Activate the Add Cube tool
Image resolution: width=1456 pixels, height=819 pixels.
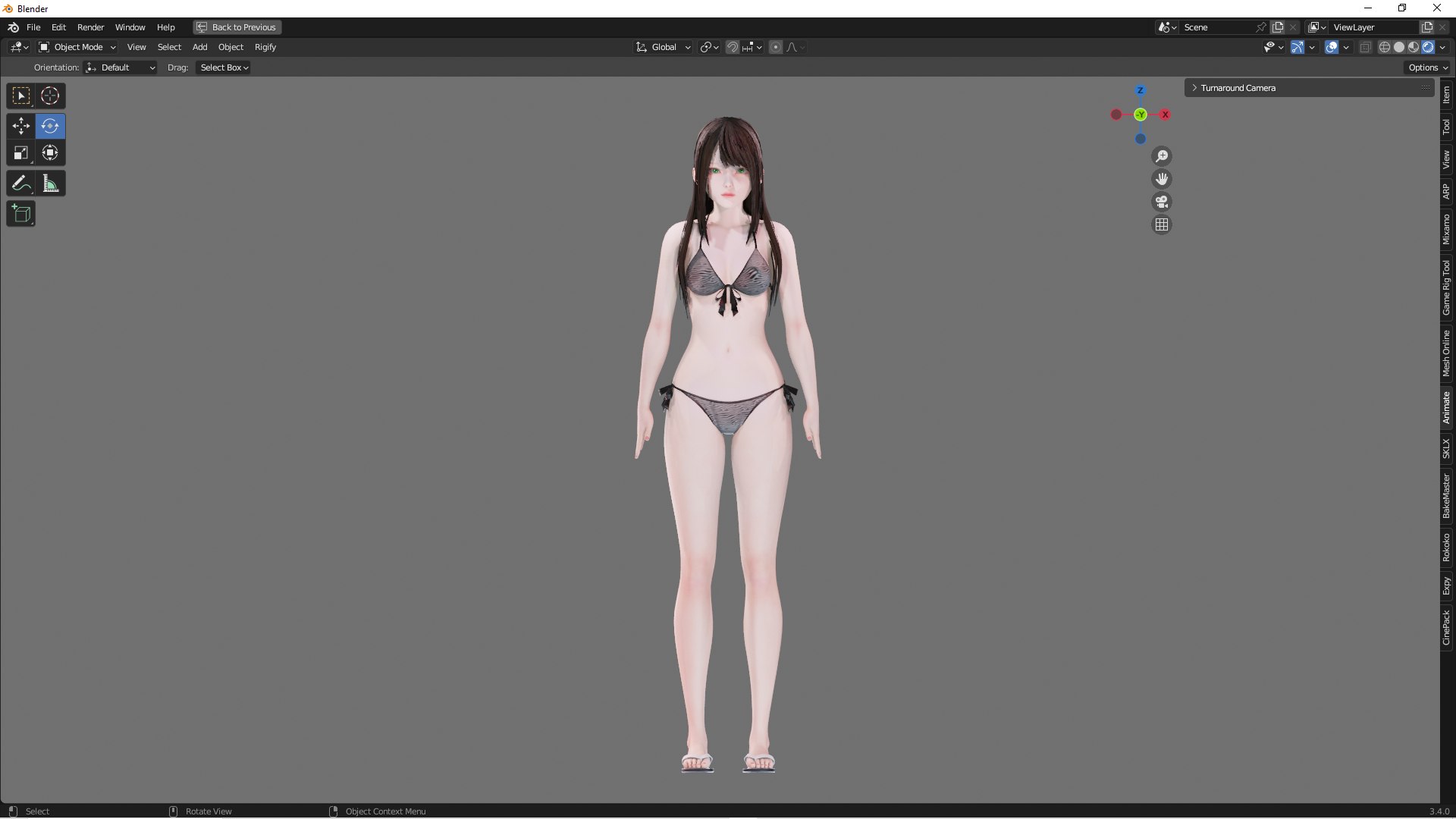(x=21, y=214)
